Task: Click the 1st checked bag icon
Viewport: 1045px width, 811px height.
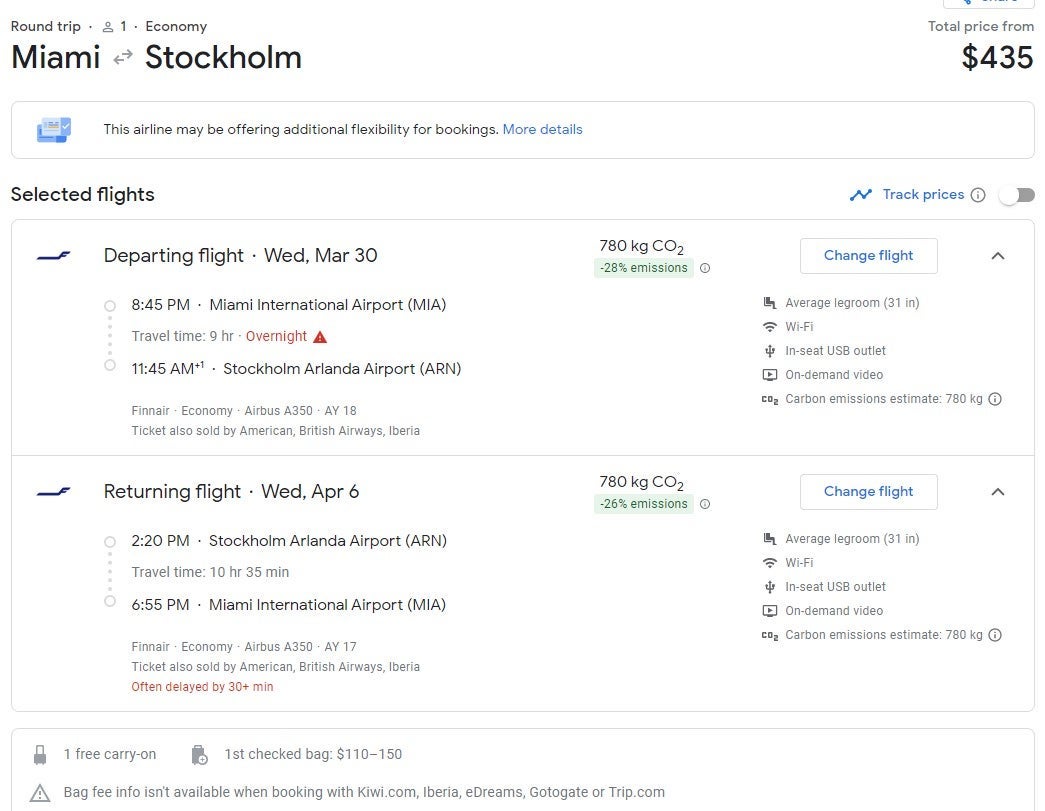Action: [199, 755]
